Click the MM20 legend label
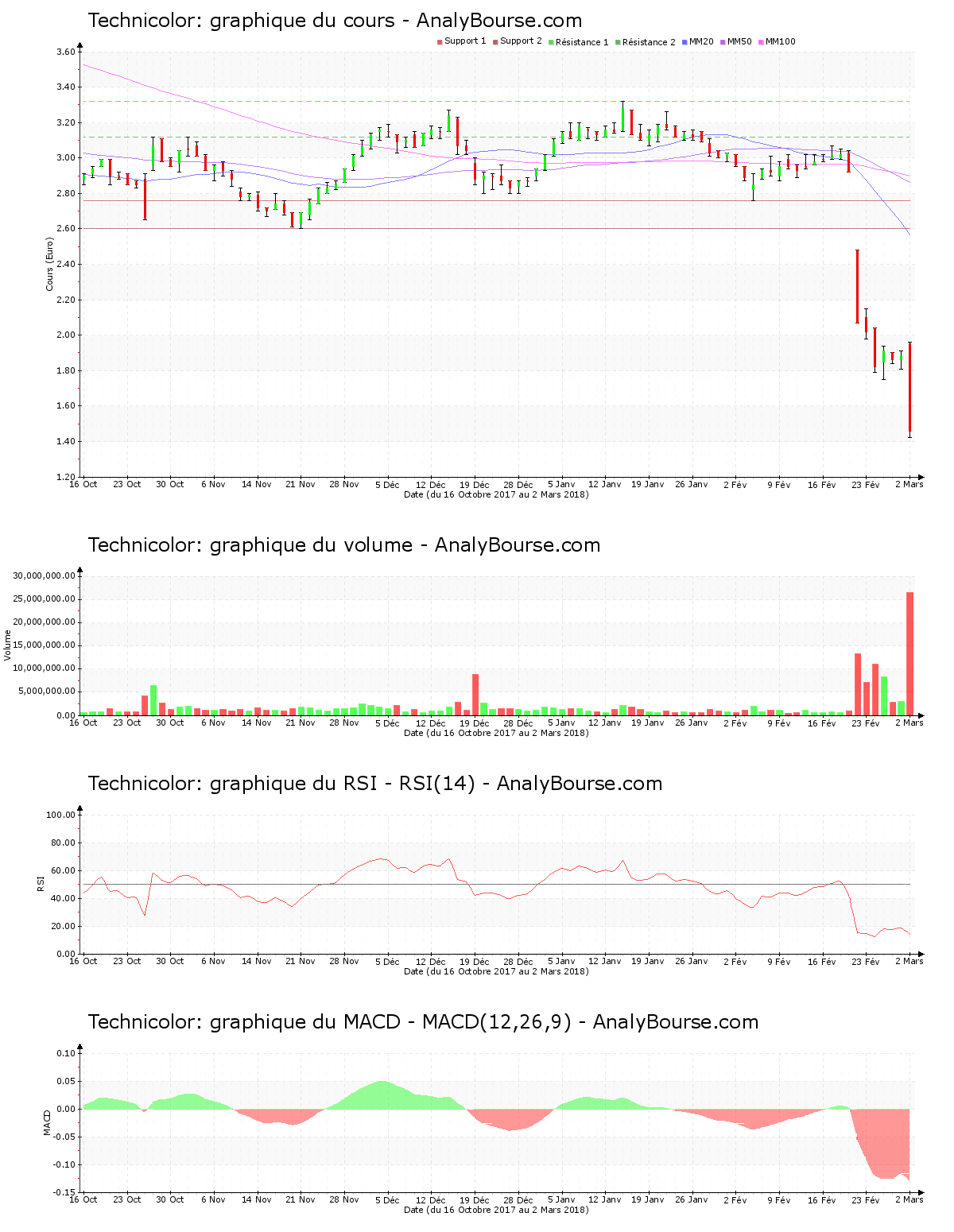 [701, 41]
